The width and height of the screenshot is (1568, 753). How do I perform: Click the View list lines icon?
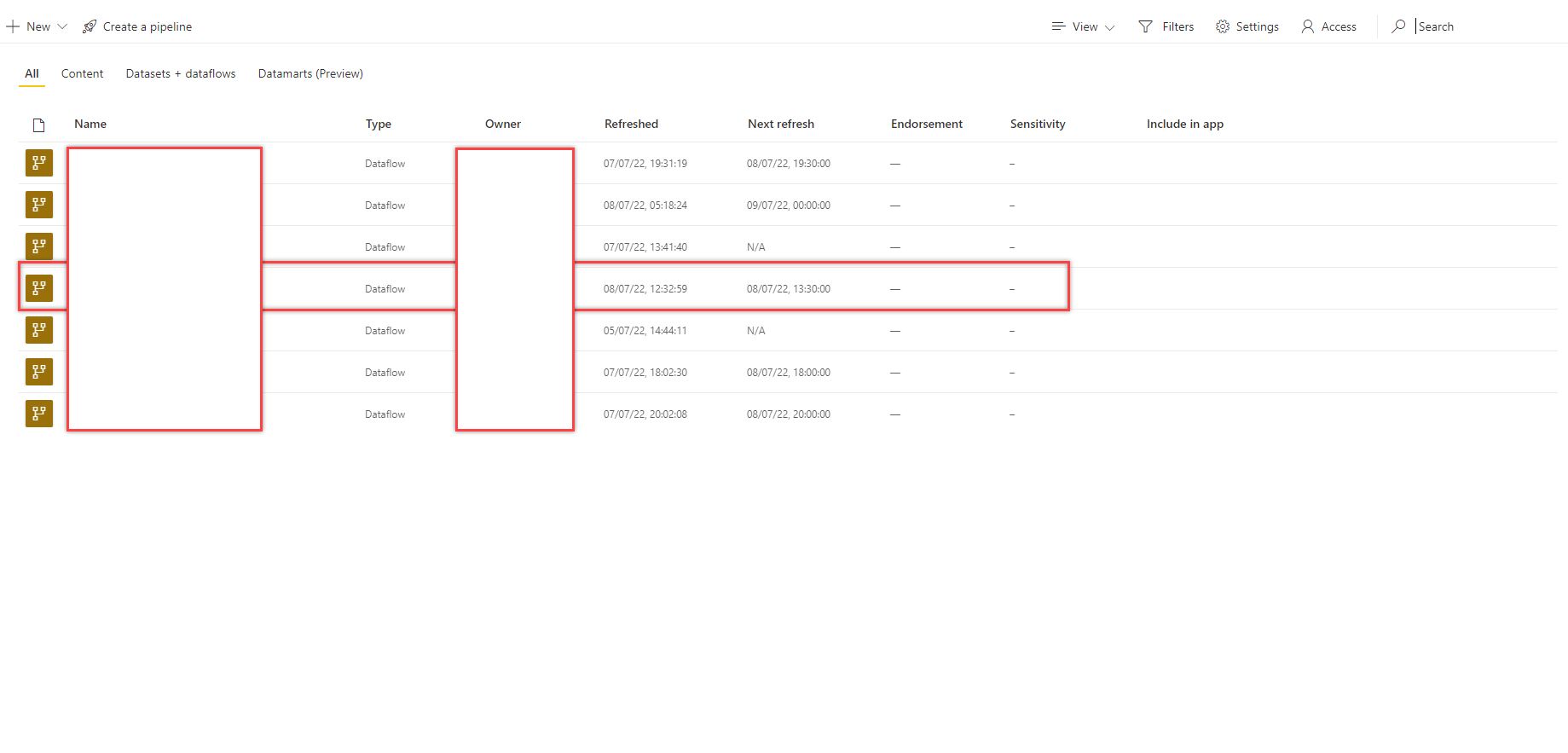(1058, 26)
